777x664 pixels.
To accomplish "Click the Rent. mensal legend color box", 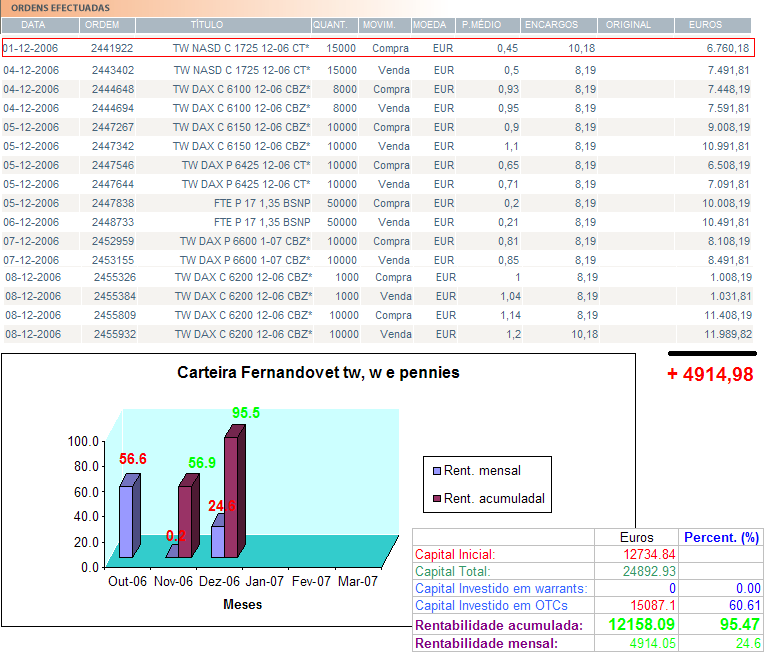I will click(437, 471).
